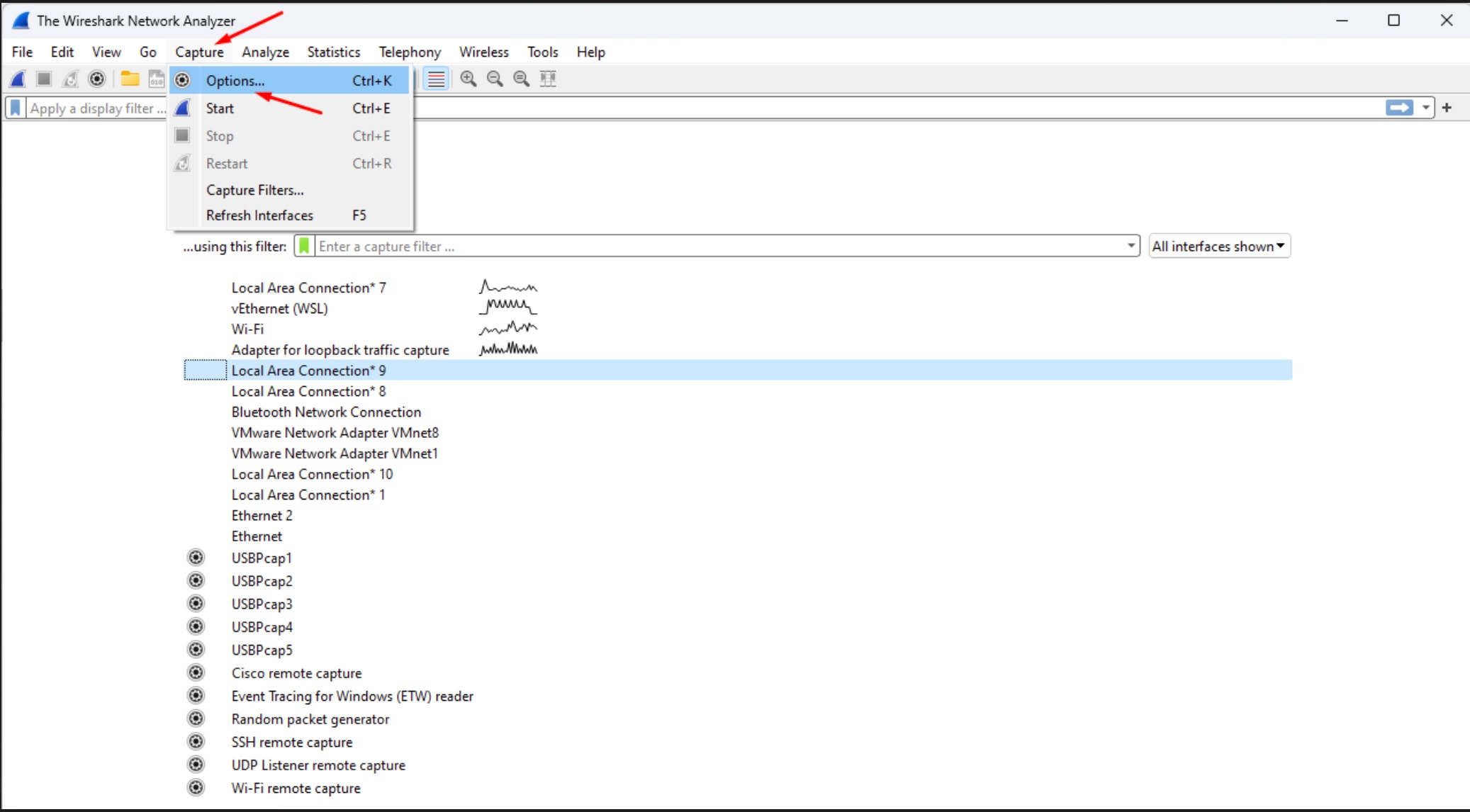The width and height of the screenshot is (1470, 812).
Task: Choose Capture Filters... menu entry
Action: pyautogui.click(x=290, y=190)
